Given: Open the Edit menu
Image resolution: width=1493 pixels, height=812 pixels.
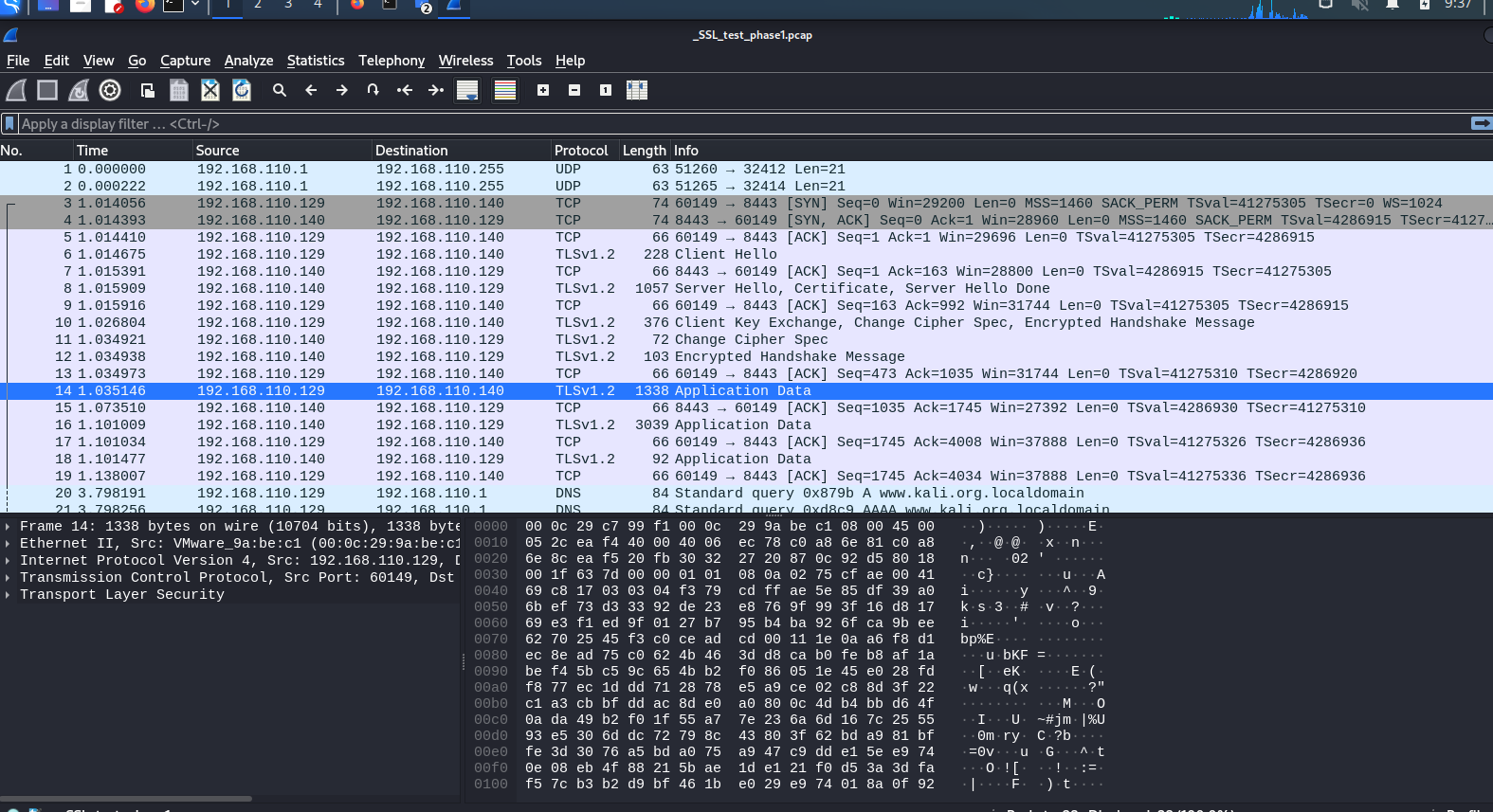Looking at the screenshot, I should click(x=57, y=61).
